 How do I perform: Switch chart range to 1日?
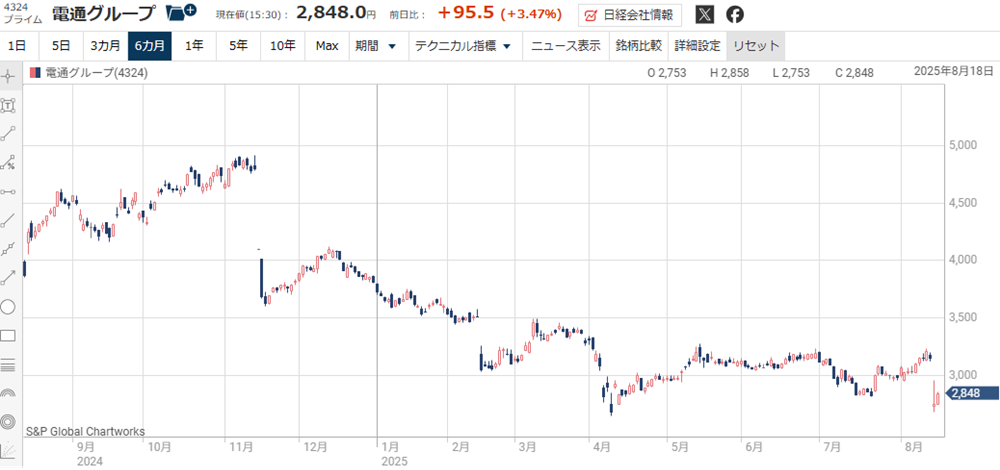tap(17, 46)
